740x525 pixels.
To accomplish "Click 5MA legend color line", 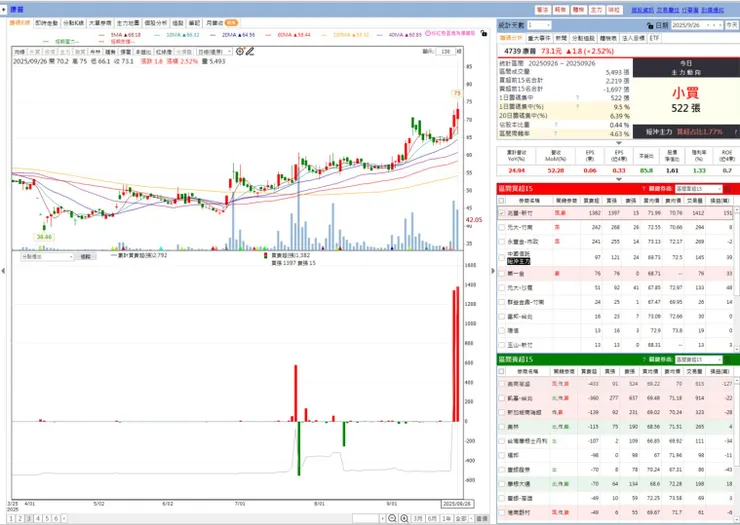I will (101, 35).
